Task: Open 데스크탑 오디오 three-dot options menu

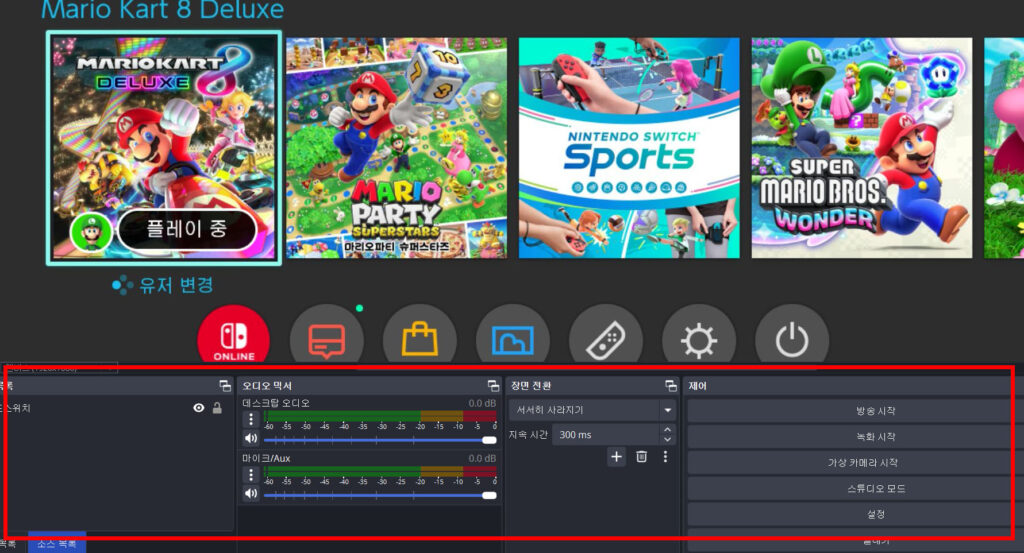Action: point(251,419)
